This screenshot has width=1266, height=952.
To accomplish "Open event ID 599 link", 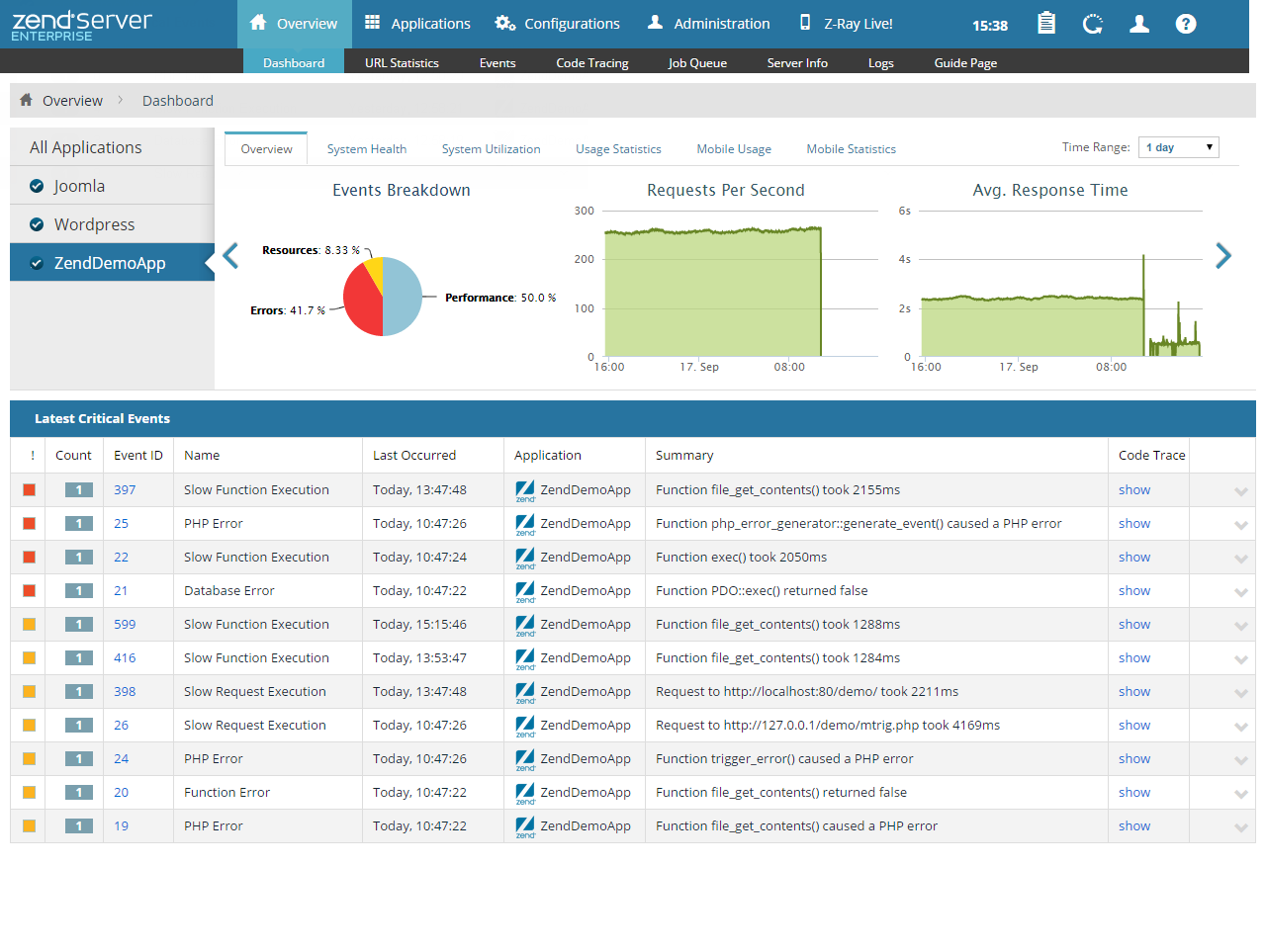I will coord(125,624).
